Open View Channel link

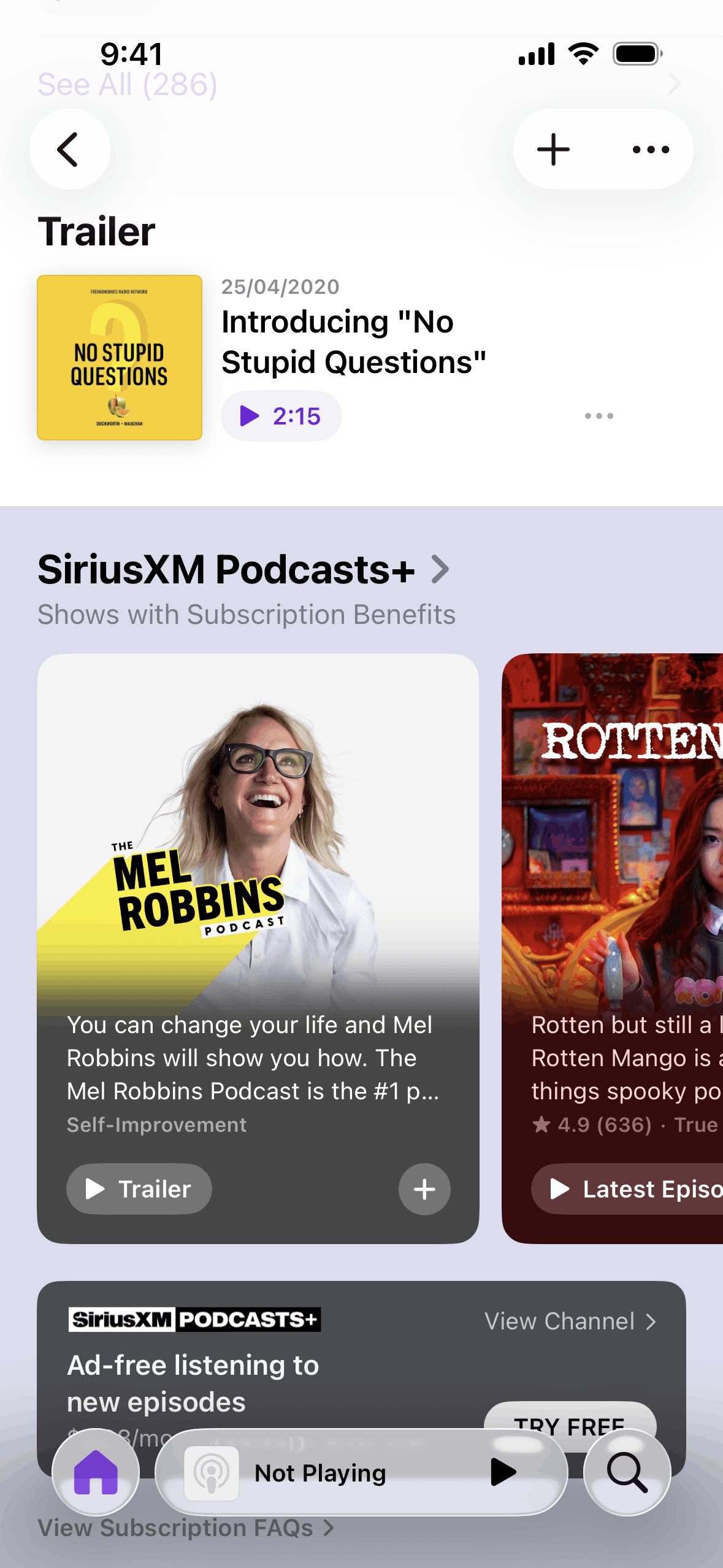point(570,1321)
